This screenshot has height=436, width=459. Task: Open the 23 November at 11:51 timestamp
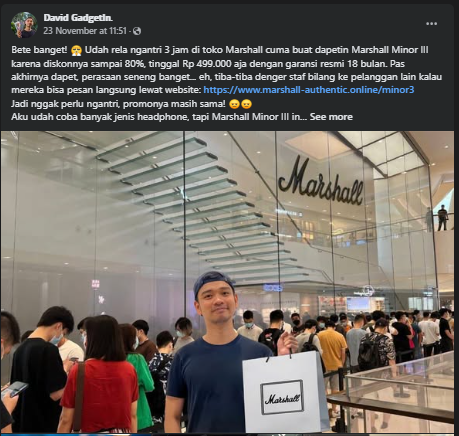pos(85,31)
